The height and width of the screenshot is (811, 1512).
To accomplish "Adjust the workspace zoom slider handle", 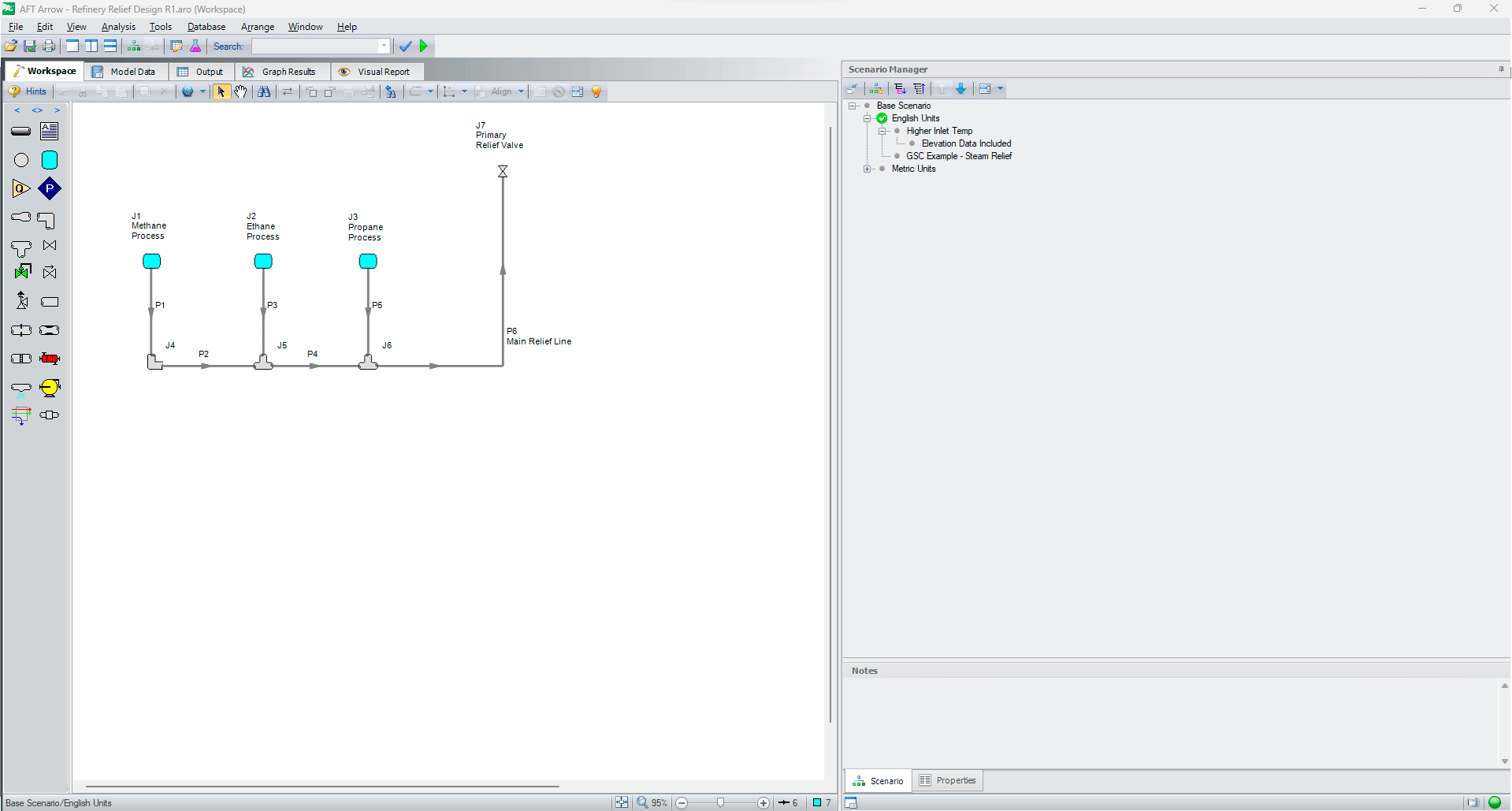I will coord(720,802).
